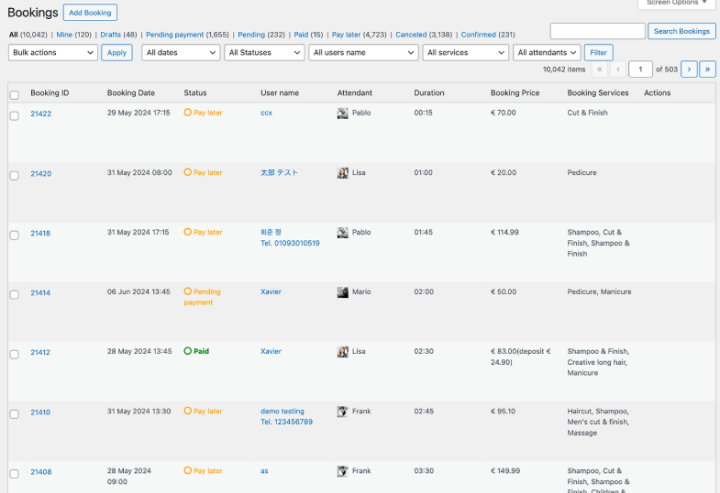720x493 pixels.
Task: Select checkbox for booking 21418
Action: tap(14, 235)
